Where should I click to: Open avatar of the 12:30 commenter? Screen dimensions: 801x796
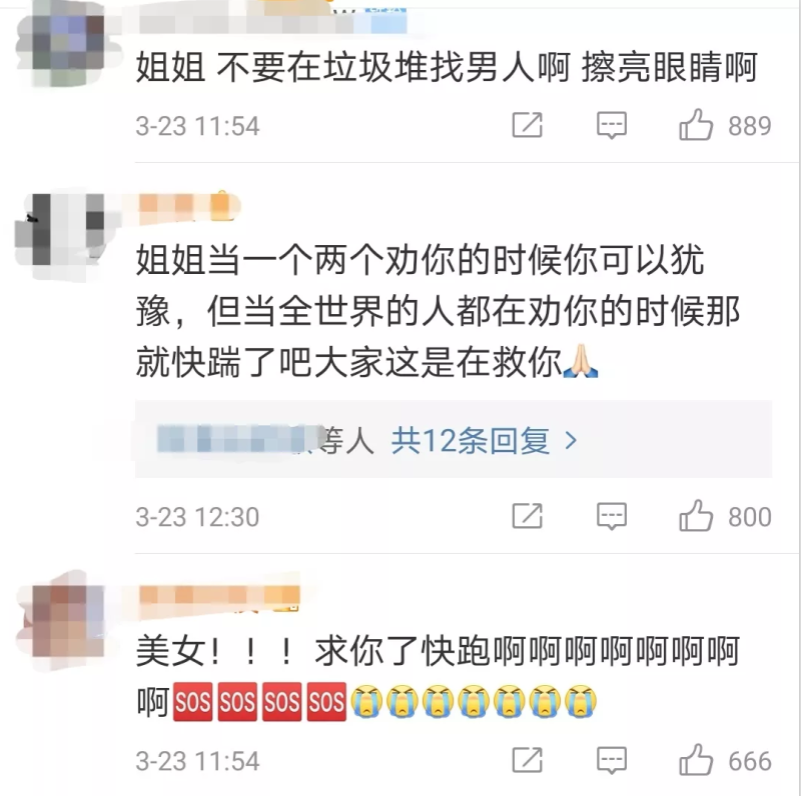(x=68, y=229)
